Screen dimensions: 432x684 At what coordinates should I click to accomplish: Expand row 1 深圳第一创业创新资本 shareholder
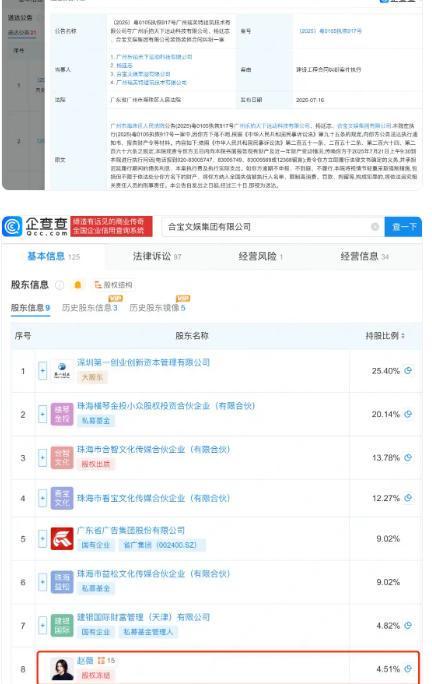(42, 371)
